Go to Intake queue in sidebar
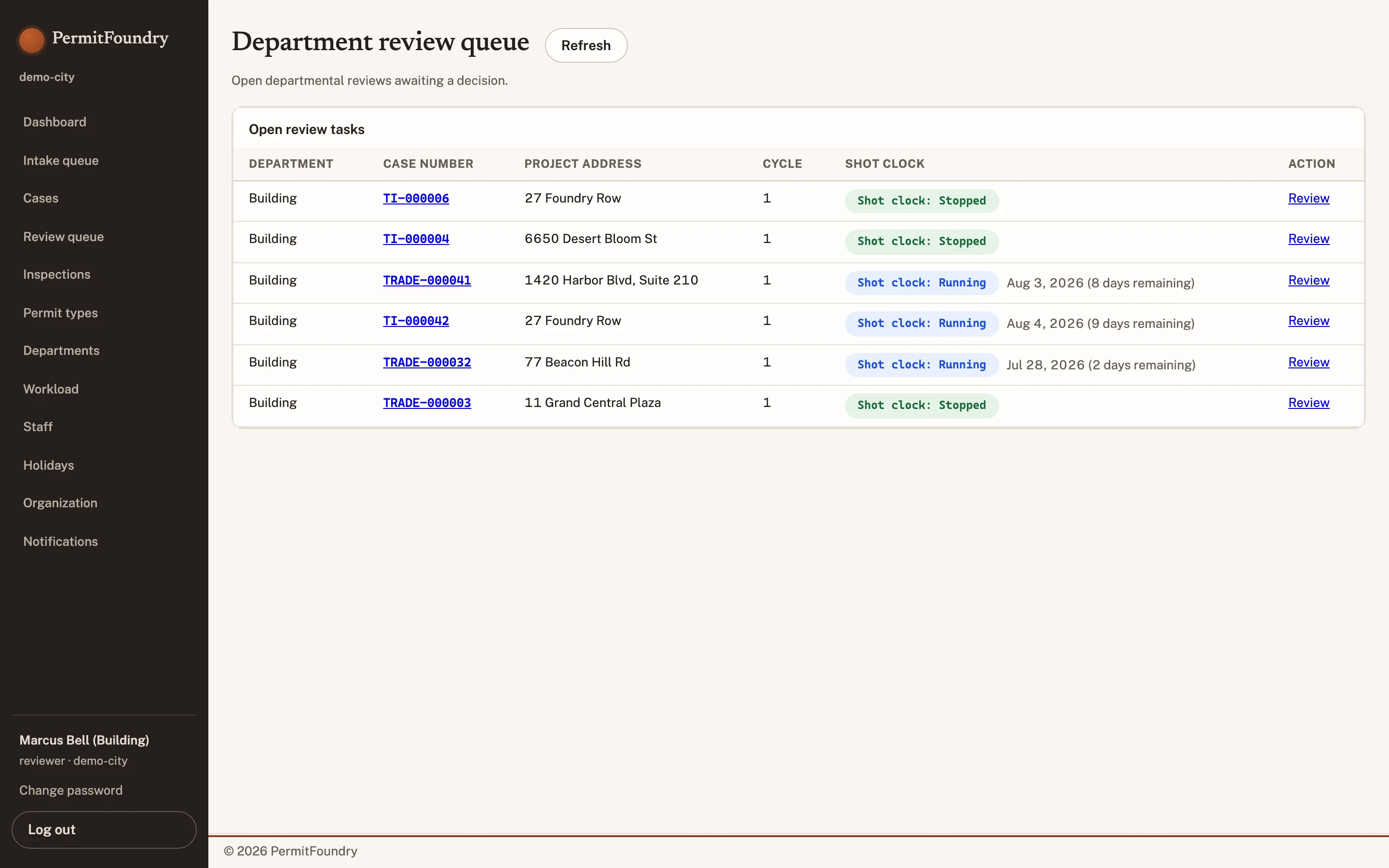 pyautogui.click(x=61, y=161)
